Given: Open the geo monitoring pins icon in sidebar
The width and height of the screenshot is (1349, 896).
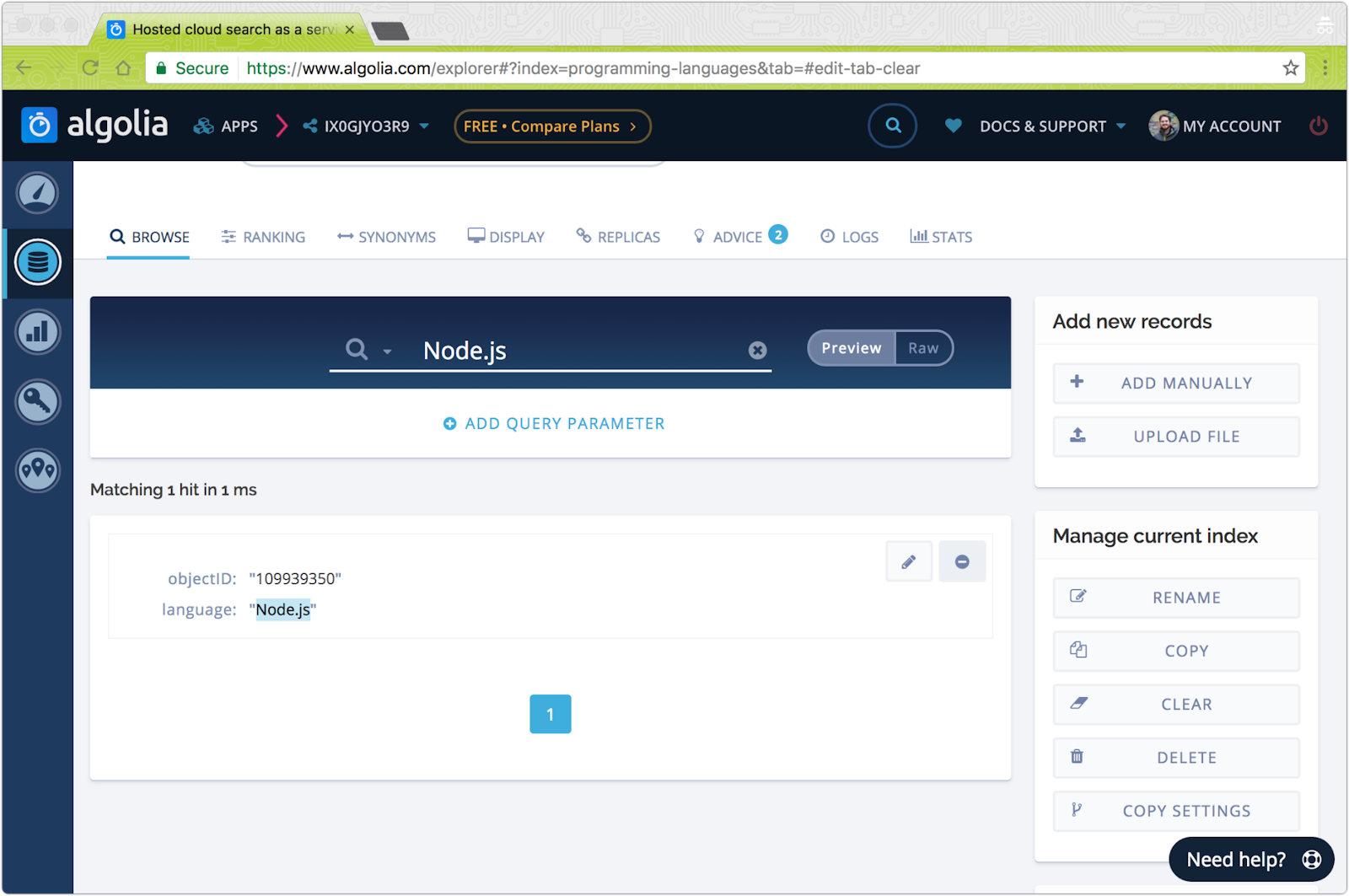Looking at the screenshot, I should coord(37,470).
